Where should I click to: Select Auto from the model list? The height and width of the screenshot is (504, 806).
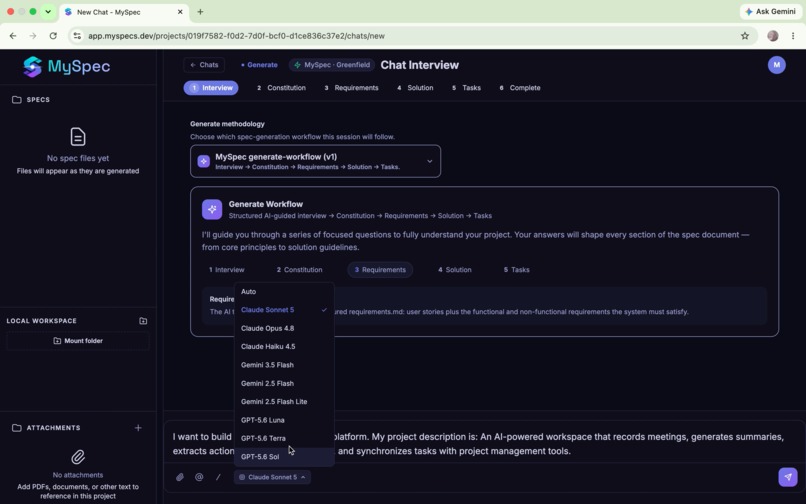tap(284, 292)
